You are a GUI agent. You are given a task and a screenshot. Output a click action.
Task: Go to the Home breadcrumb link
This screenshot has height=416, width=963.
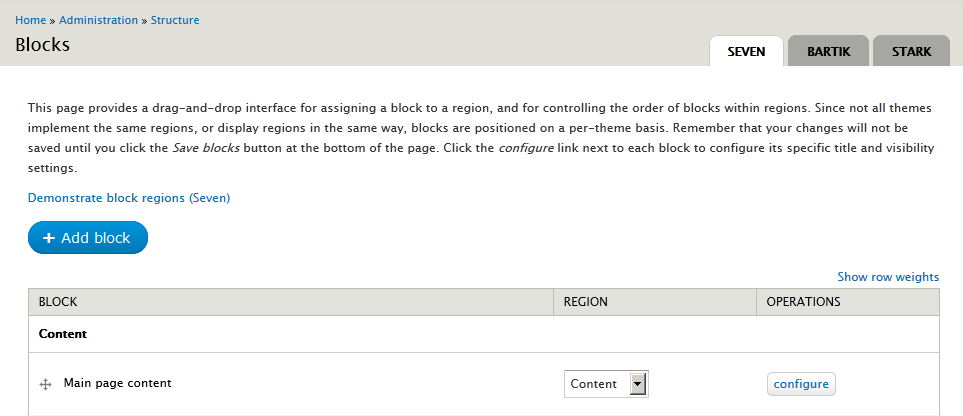[31, 20]
